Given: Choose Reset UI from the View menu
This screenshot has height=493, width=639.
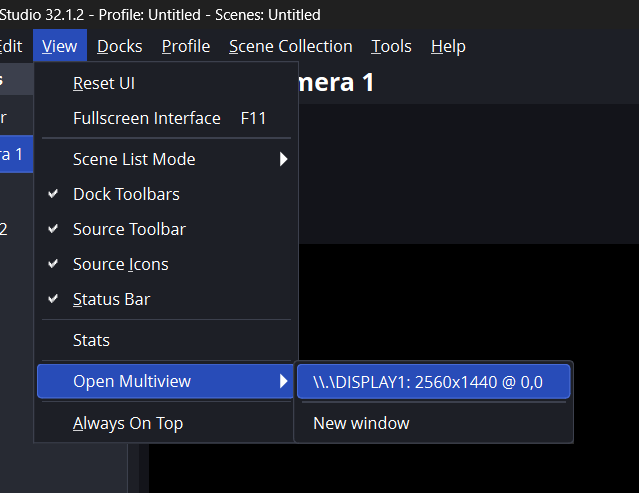Looking at the screenshot, I should [167, 83].
